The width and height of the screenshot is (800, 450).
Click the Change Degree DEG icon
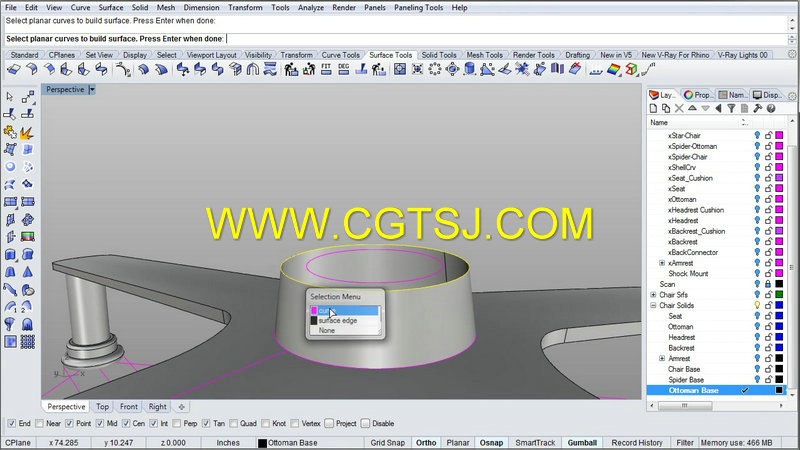344,70
